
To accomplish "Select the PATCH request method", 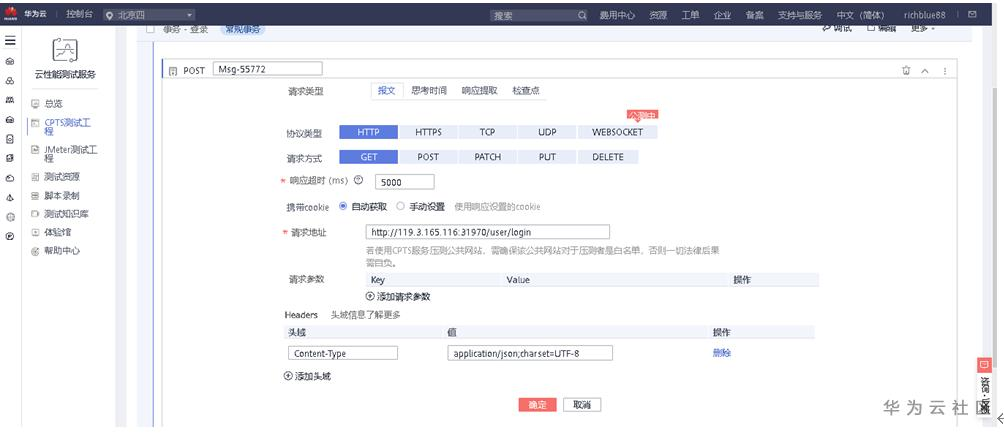I will (487, 157).
